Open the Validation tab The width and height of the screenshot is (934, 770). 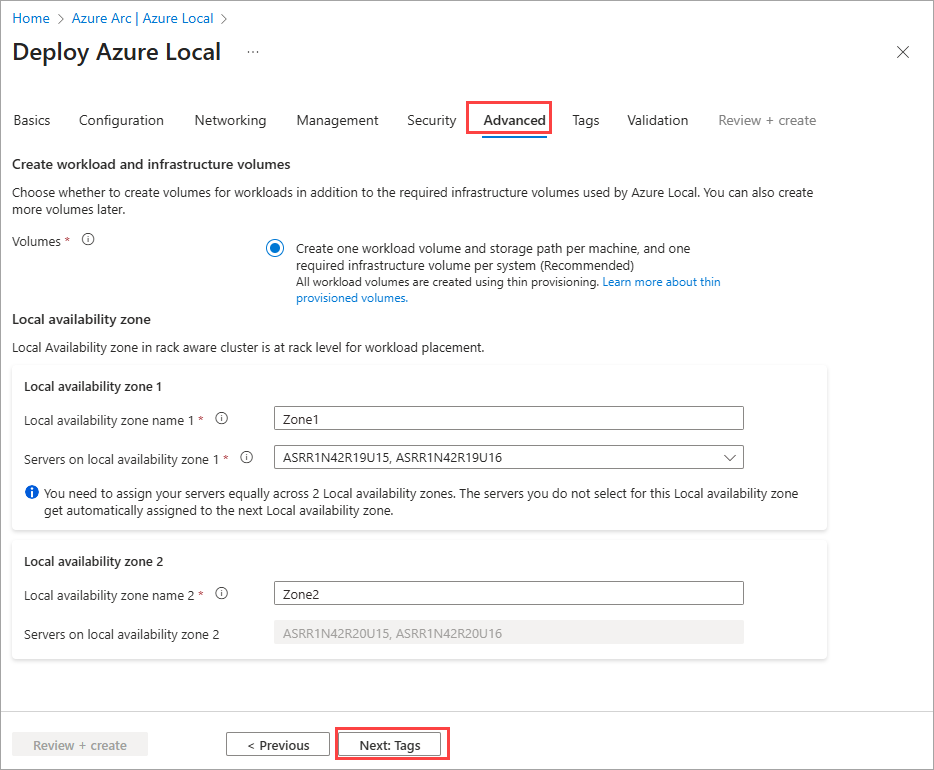(657, 120)
